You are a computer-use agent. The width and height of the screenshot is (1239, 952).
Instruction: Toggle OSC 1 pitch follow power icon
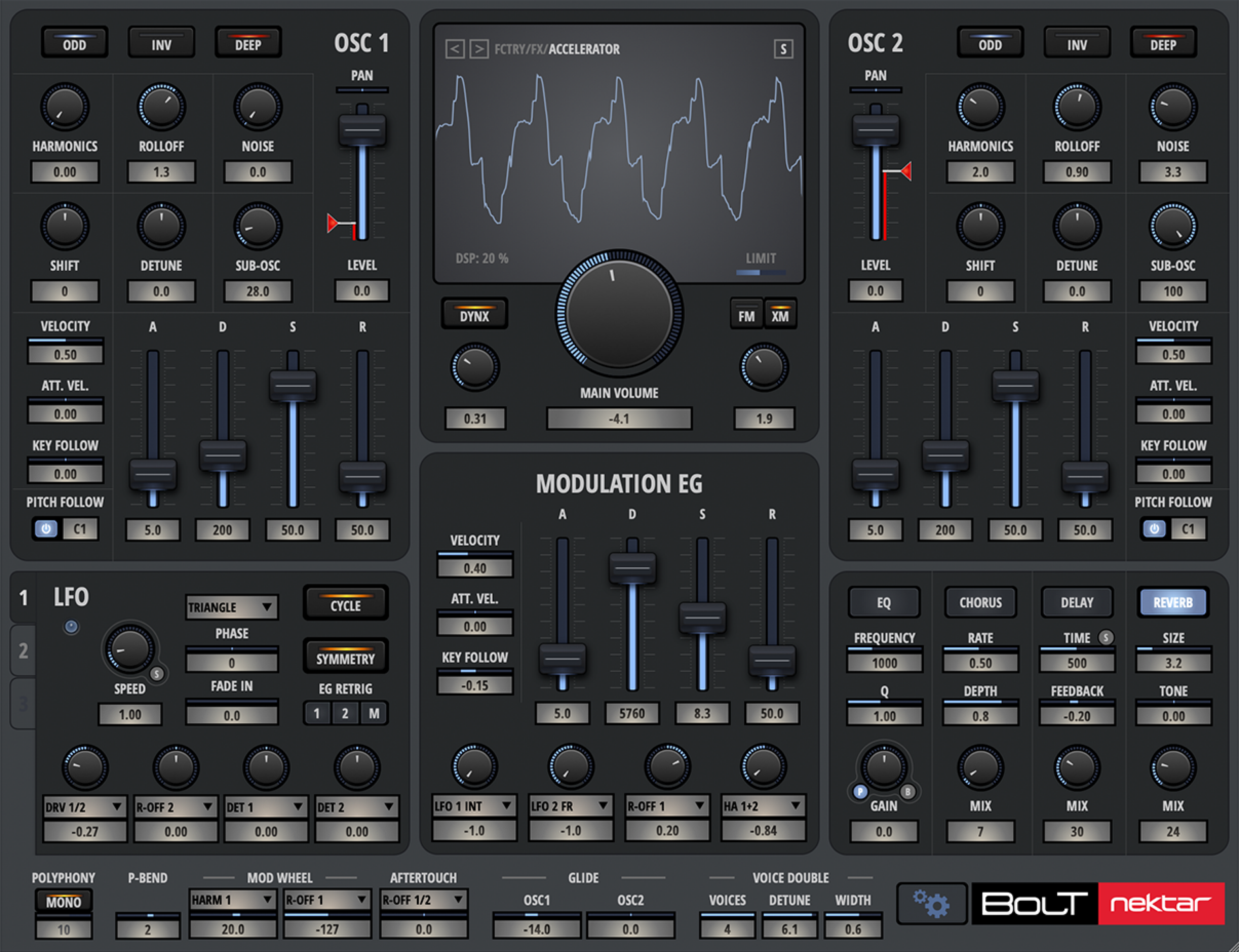coord(47,529)
